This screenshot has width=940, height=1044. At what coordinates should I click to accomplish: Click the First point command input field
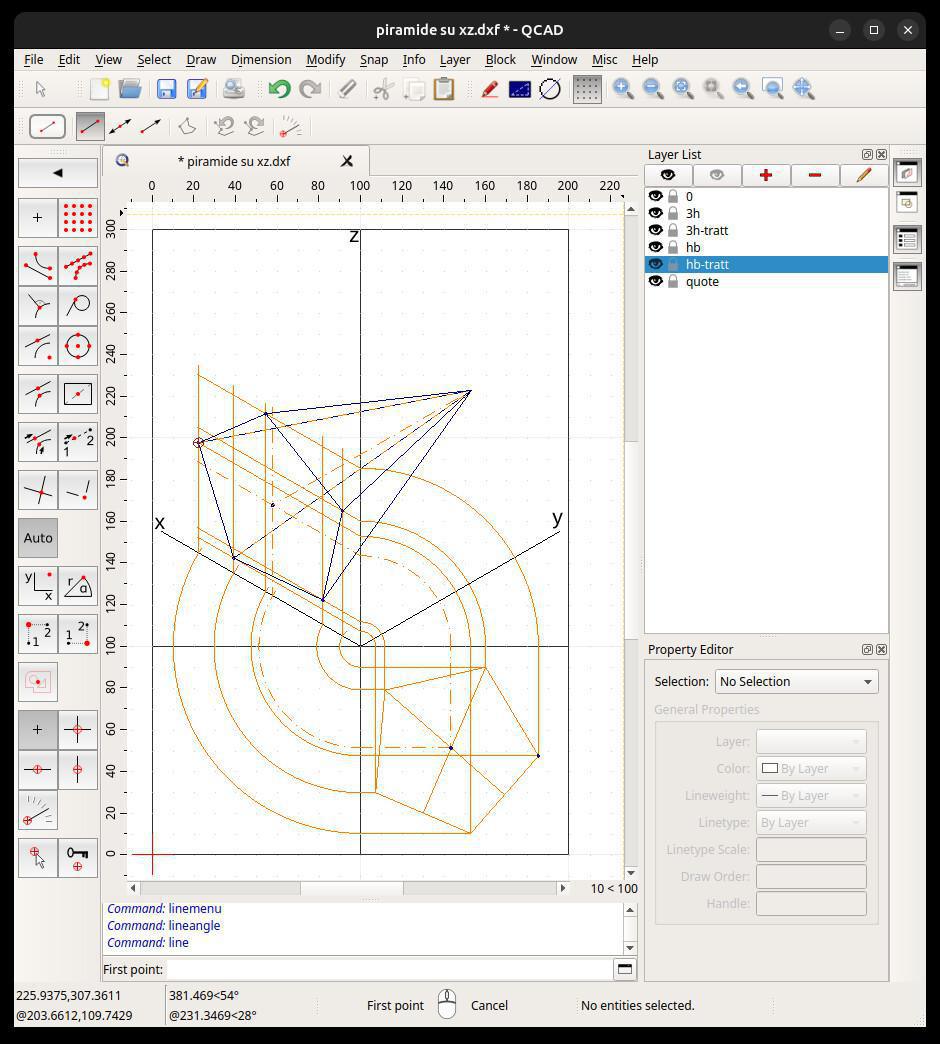(390, 968)
